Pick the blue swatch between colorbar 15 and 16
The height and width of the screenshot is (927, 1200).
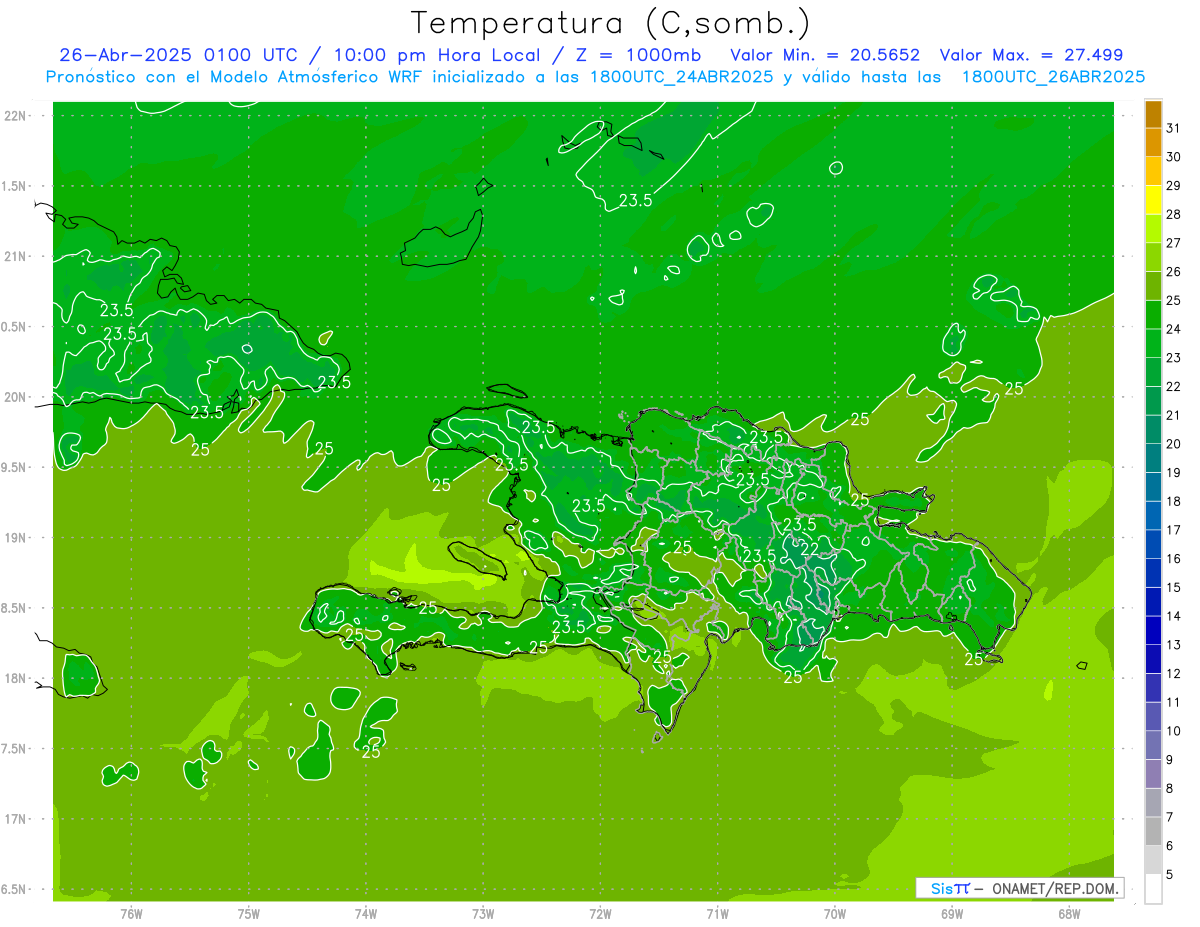coord(1153,573)
